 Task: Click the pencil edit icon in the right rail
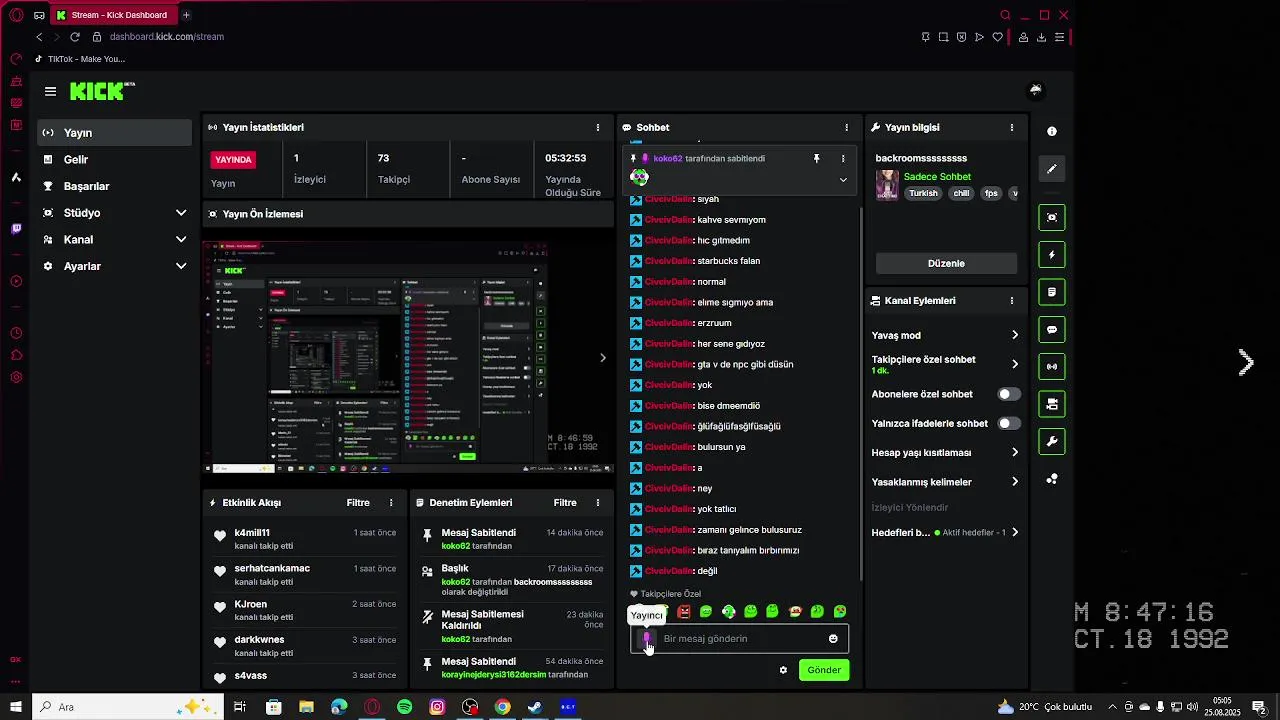click(x=1051, y=170)
